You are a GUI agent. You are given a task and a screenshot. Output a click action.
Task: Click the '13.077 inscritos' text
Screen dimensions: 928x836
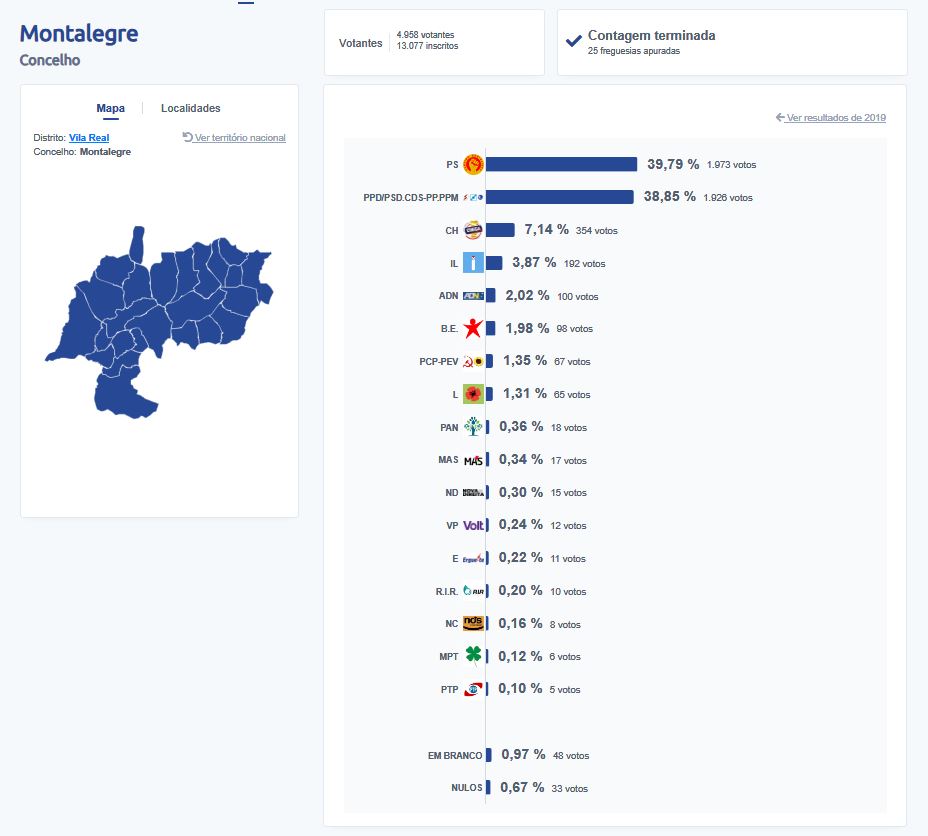pos(427,46)
